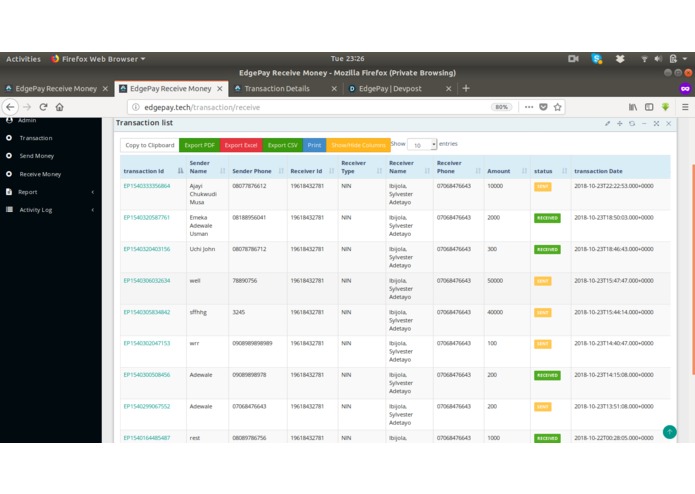Click the Copy to Clipboard button

click(149, 145)
